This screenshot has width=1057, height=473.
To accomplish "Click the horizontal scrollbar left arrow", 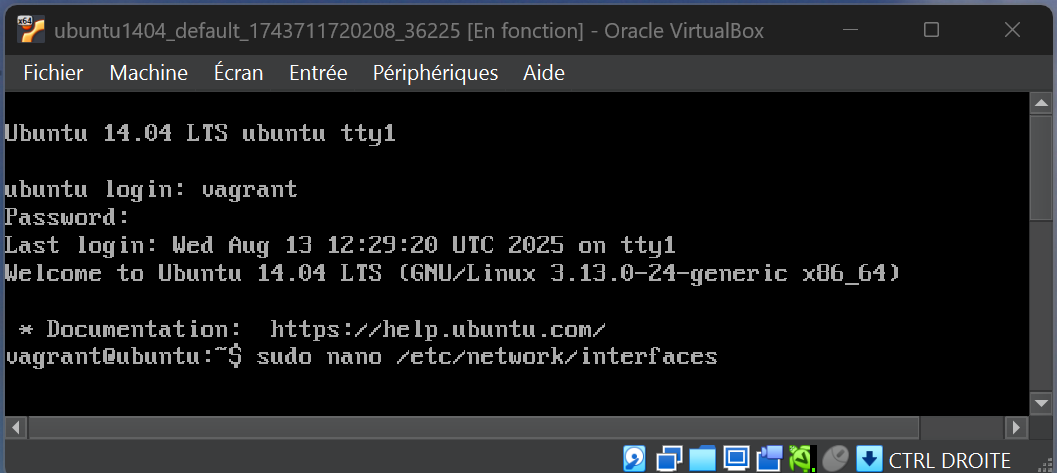I will click(15, 427).
